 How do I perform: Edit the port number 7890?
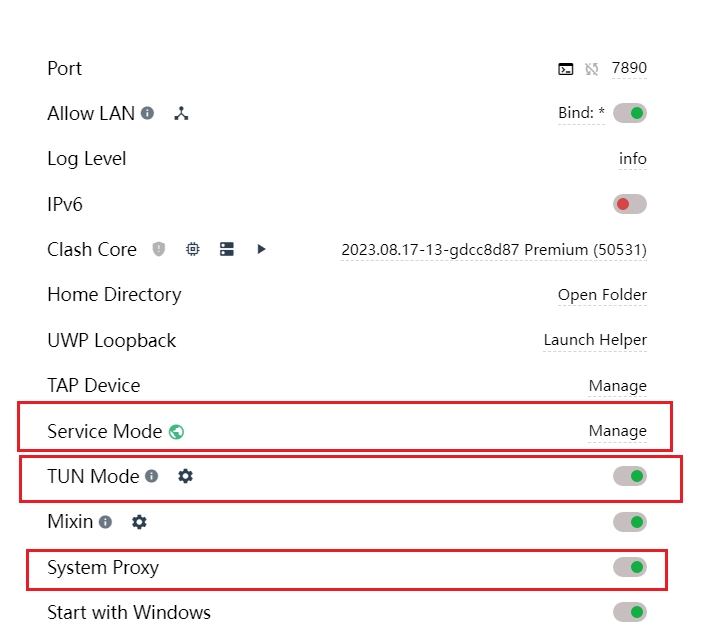[629, 68]
